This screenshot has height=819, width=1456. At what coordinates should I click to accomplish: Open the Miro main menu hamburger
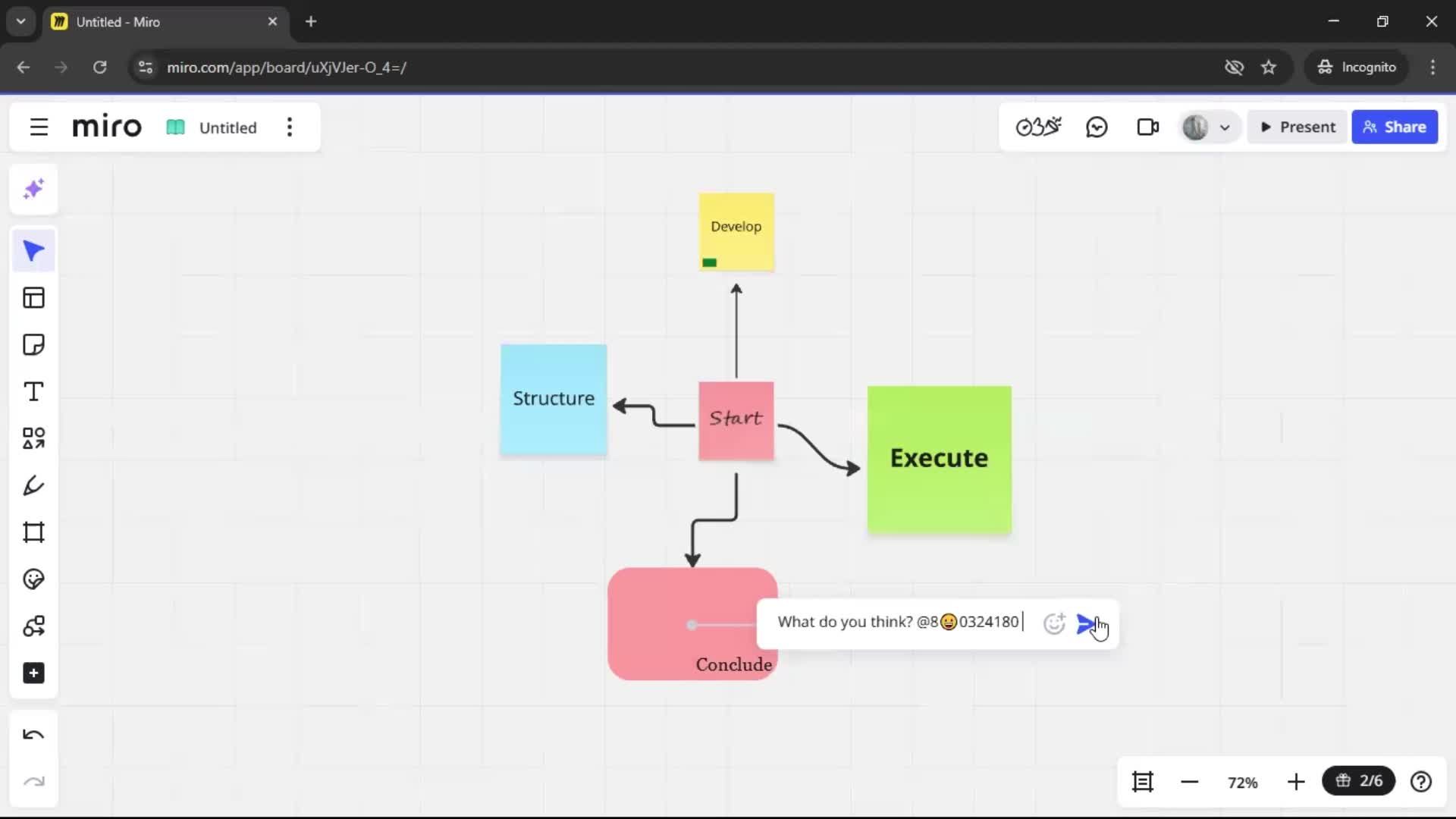coord(39,127)
